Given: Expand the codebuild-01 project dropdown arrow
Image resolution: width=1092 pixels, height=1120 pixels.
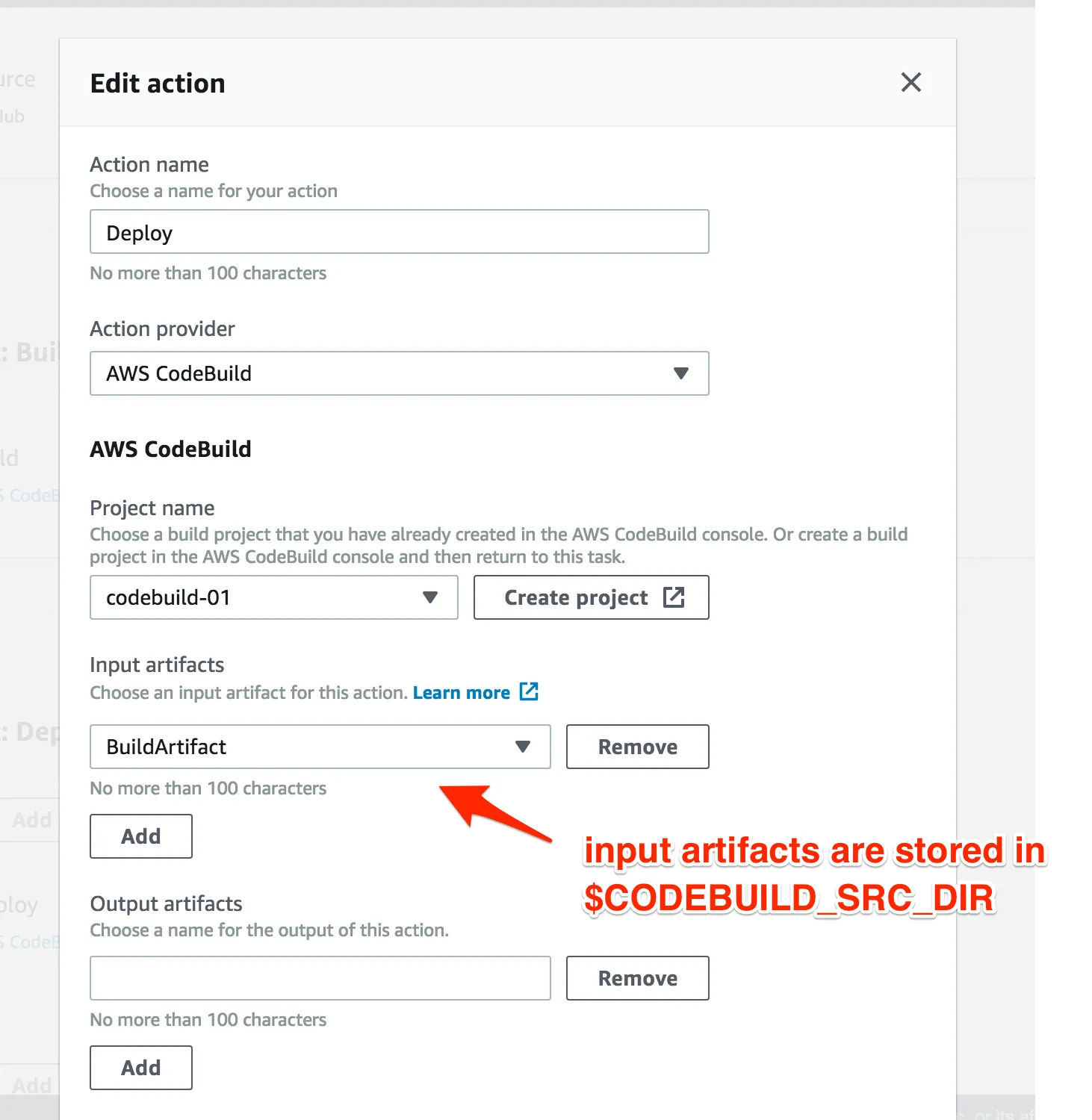Looking at the screenshot, I should (429, 597).
